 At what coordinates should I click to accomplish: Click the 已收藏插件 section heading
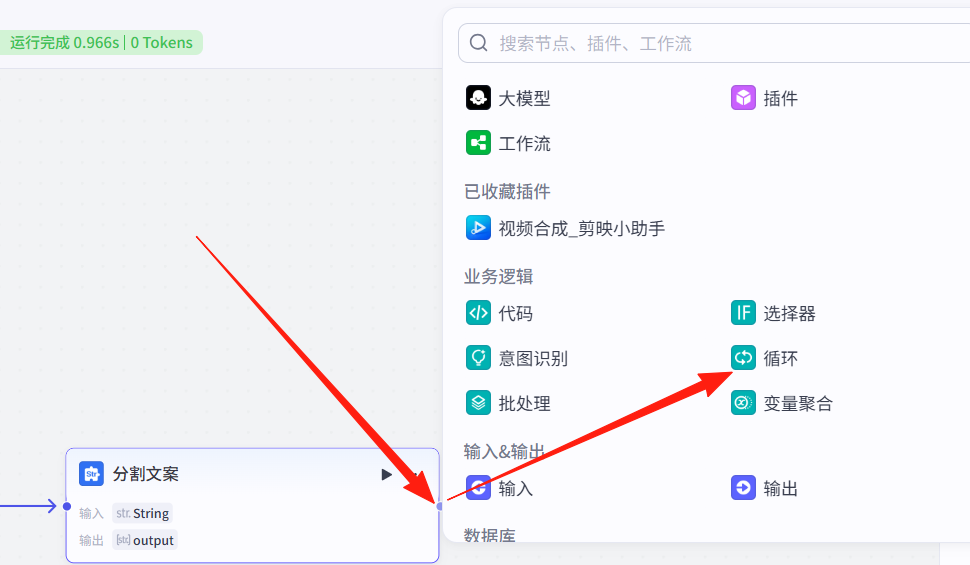[507, 191]
